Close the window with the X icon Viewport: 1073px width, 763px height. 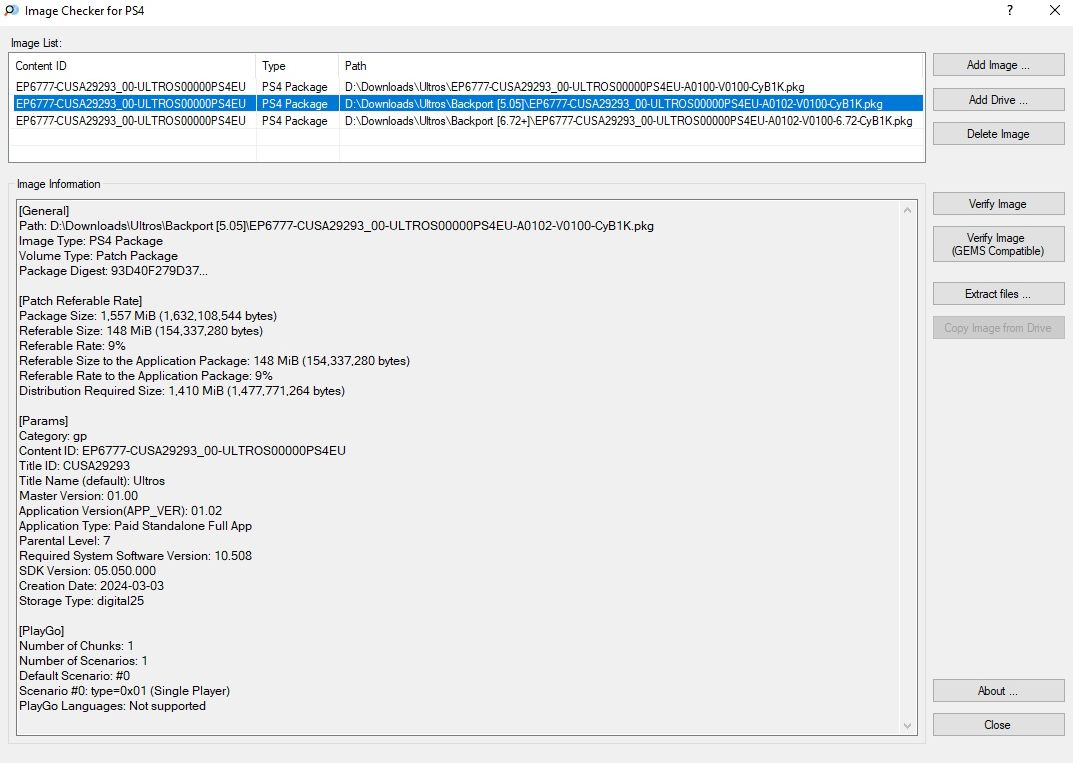click(x=1054, y=11)
